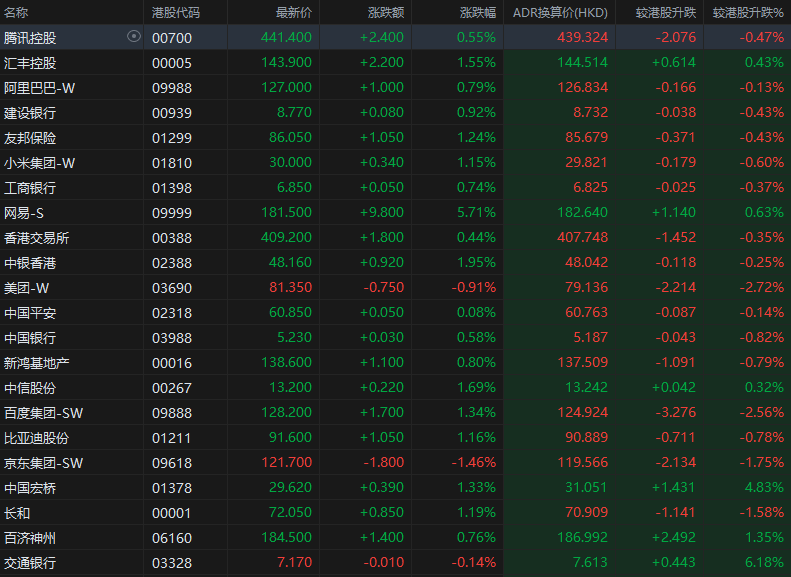Click ADR premium -0.47%
The height and width of the screenshot is (577, 791).
(762, 37)
